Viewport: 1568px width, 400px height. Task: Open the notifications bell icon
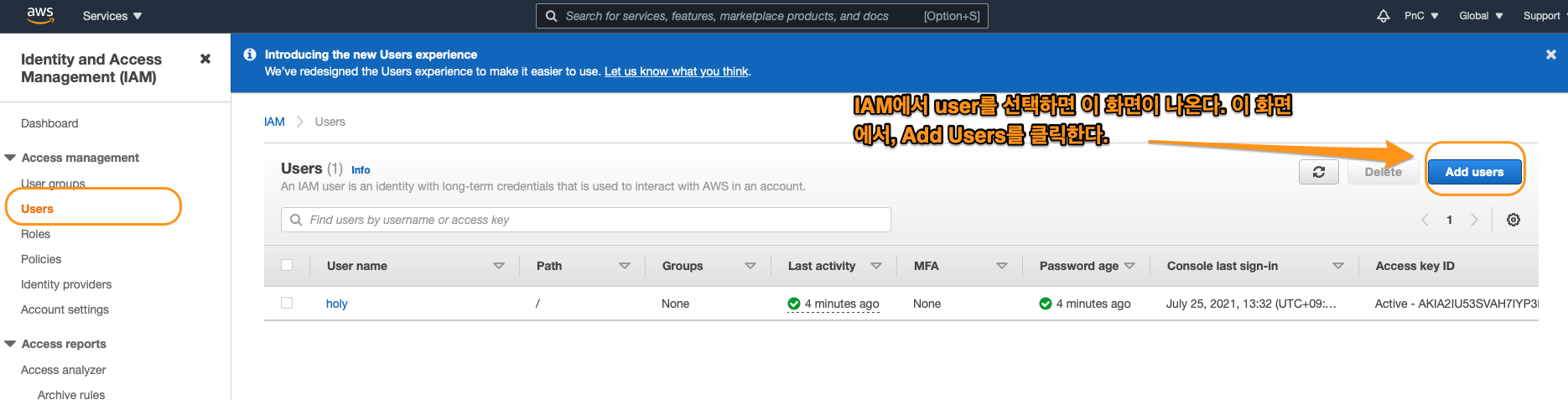click(1383, 16)
